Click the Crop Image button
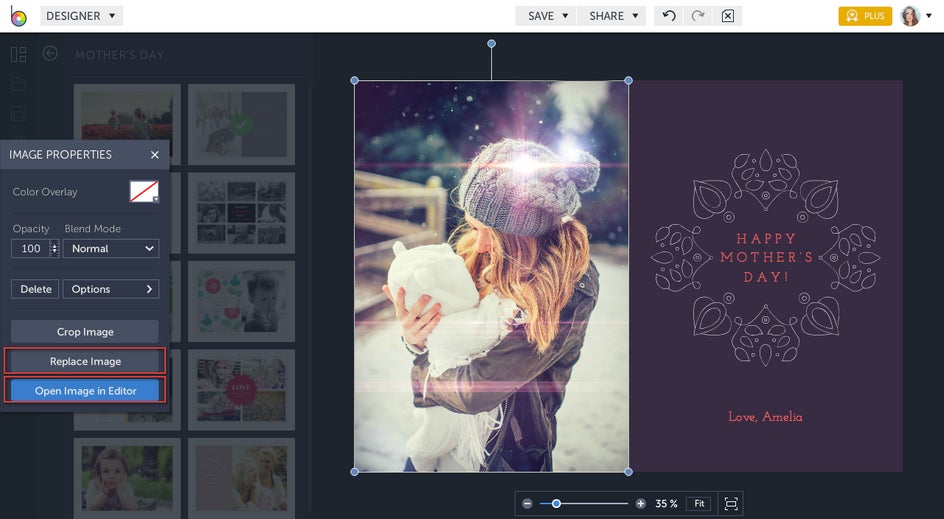 pyautogui.click(x=85, y=332)
